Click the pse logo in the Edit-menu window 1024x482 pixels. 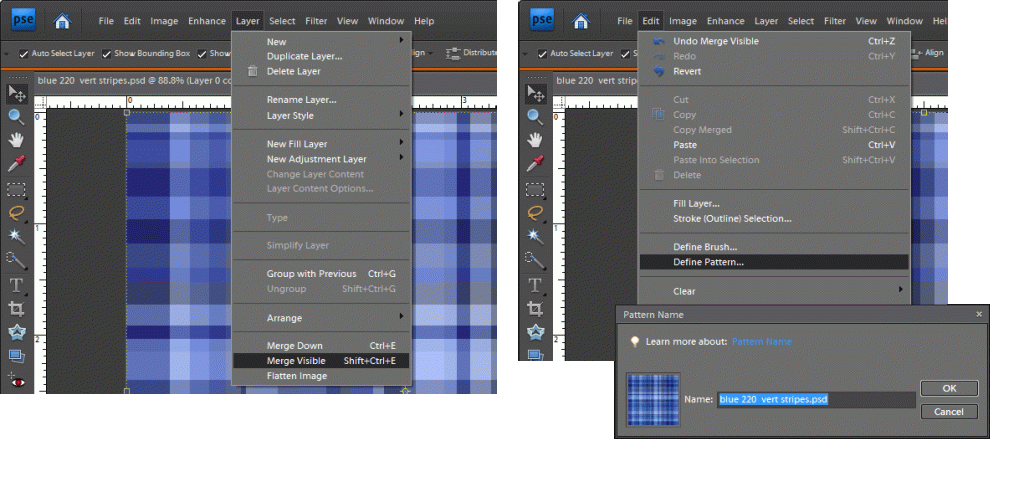[x=543, y=20]
